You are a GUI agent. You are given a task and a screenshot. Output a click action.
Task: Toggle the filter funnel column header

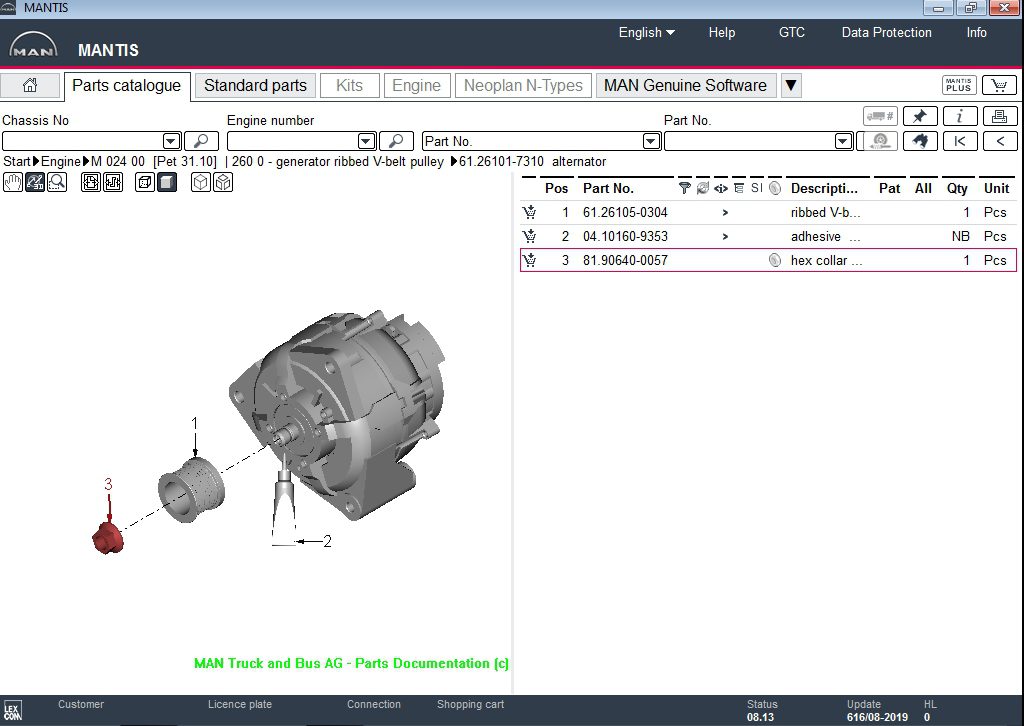tap(684, 188)
